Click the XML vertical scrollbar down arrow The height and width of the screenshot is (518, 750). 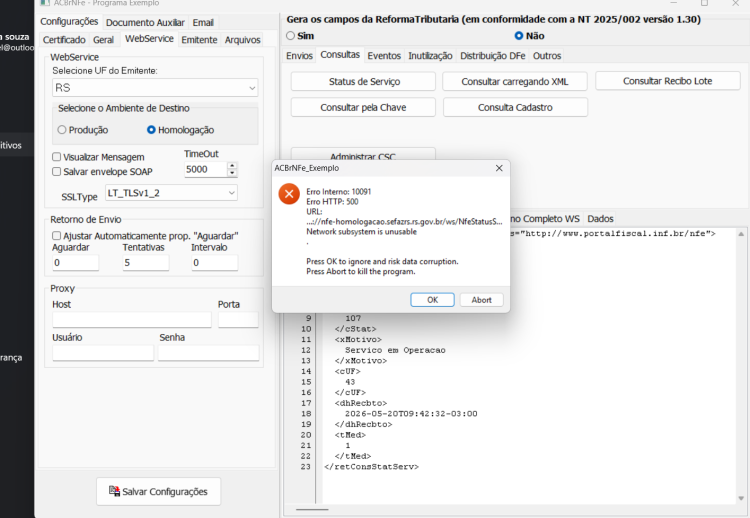click(741, 498)
